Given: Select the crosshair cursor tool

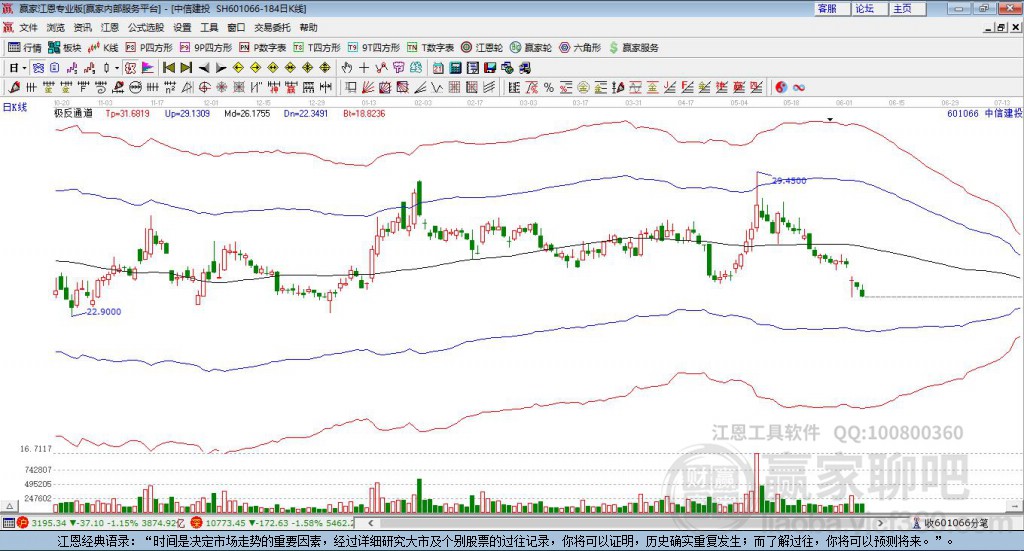Looking at the screenshot, I should coord(364,68).
